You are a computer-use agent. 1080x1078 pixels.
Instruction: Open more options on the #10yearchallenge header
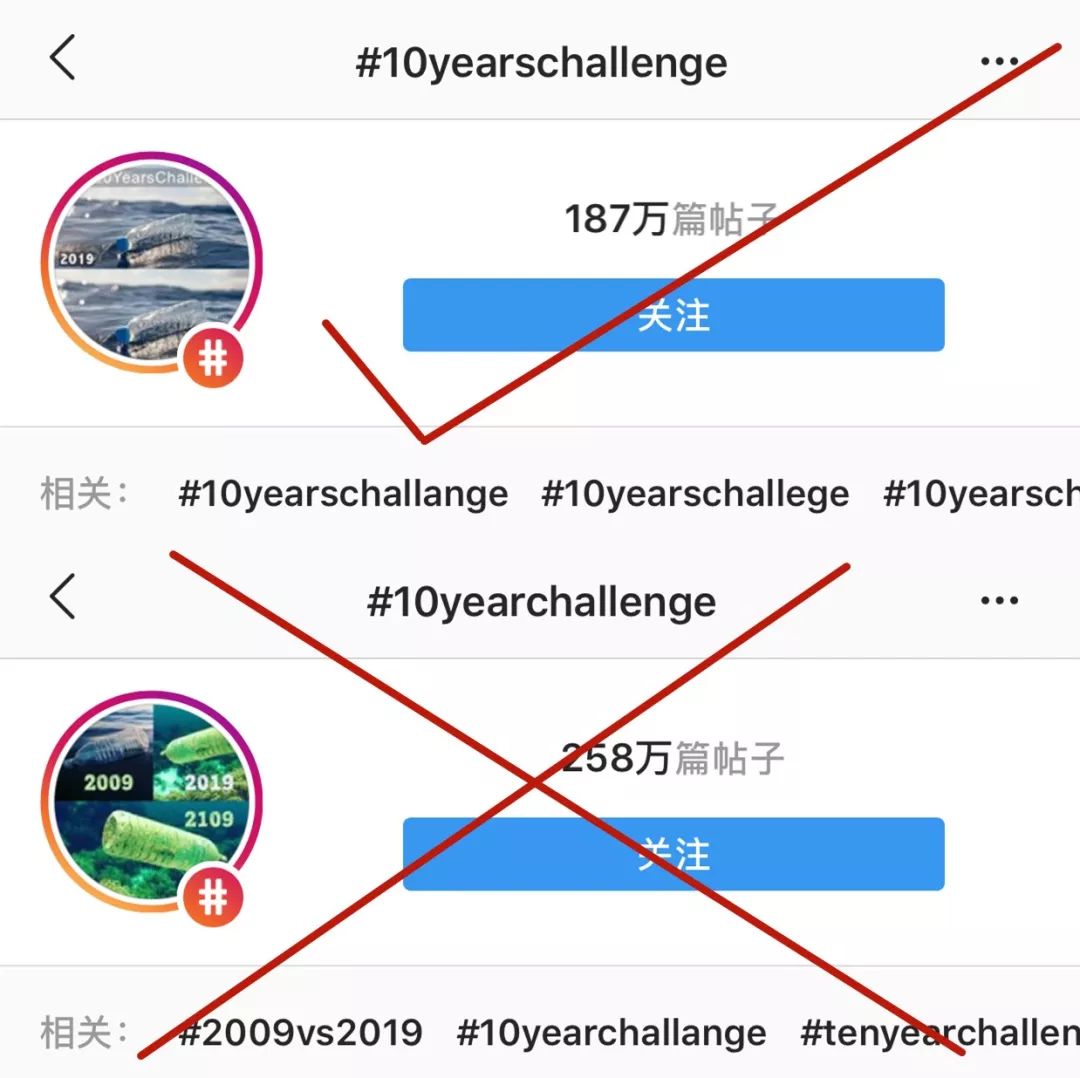[999, 600]
